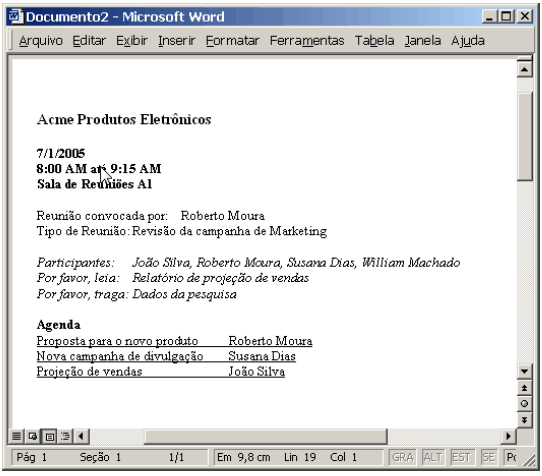This screenshot has height=476, width=542.
Task: Open the Editar menu
Action: coord(89,41)
